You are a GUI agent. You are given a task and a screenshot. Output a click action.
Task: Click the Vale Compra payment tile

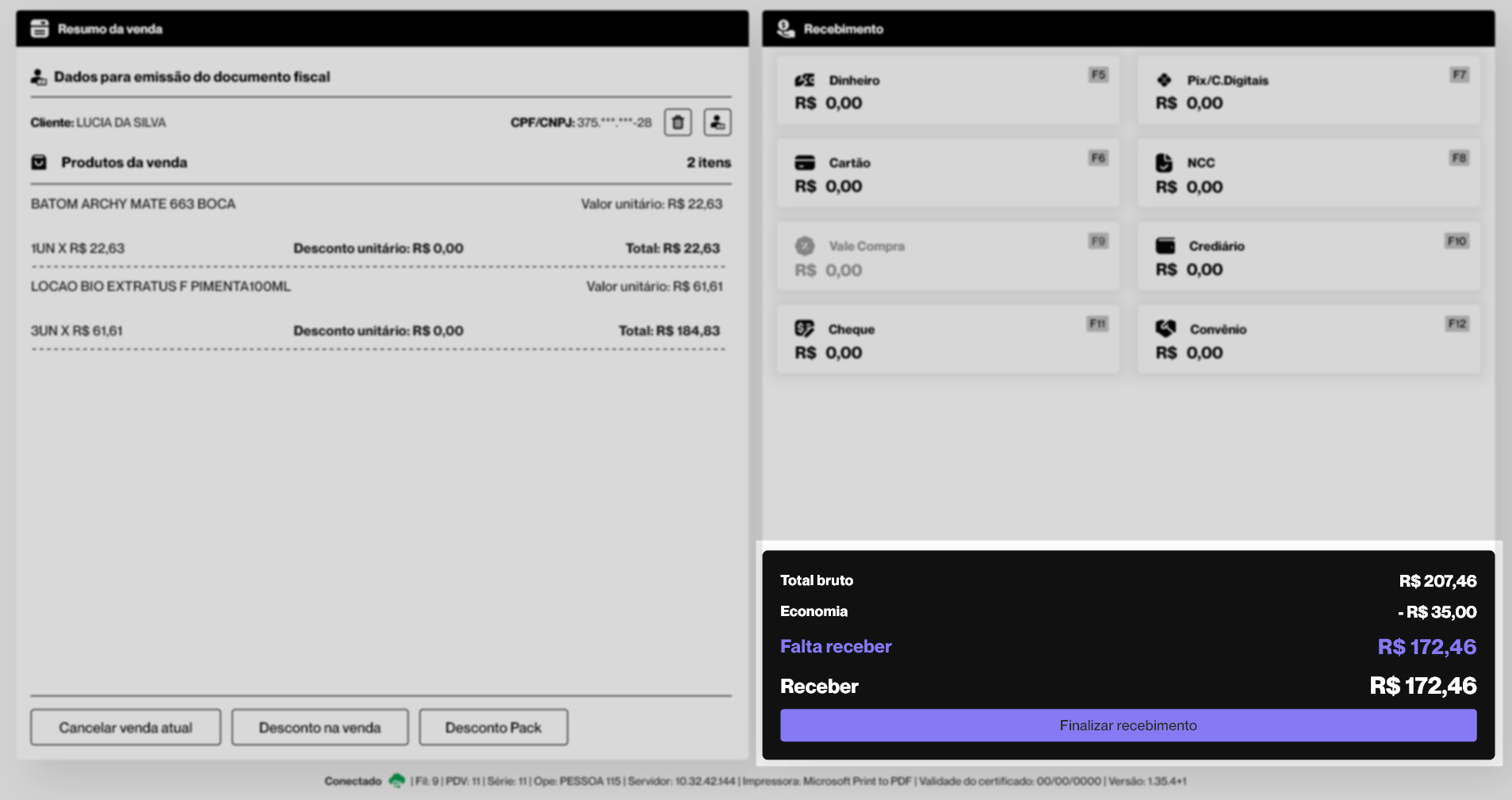click(947, 257)
